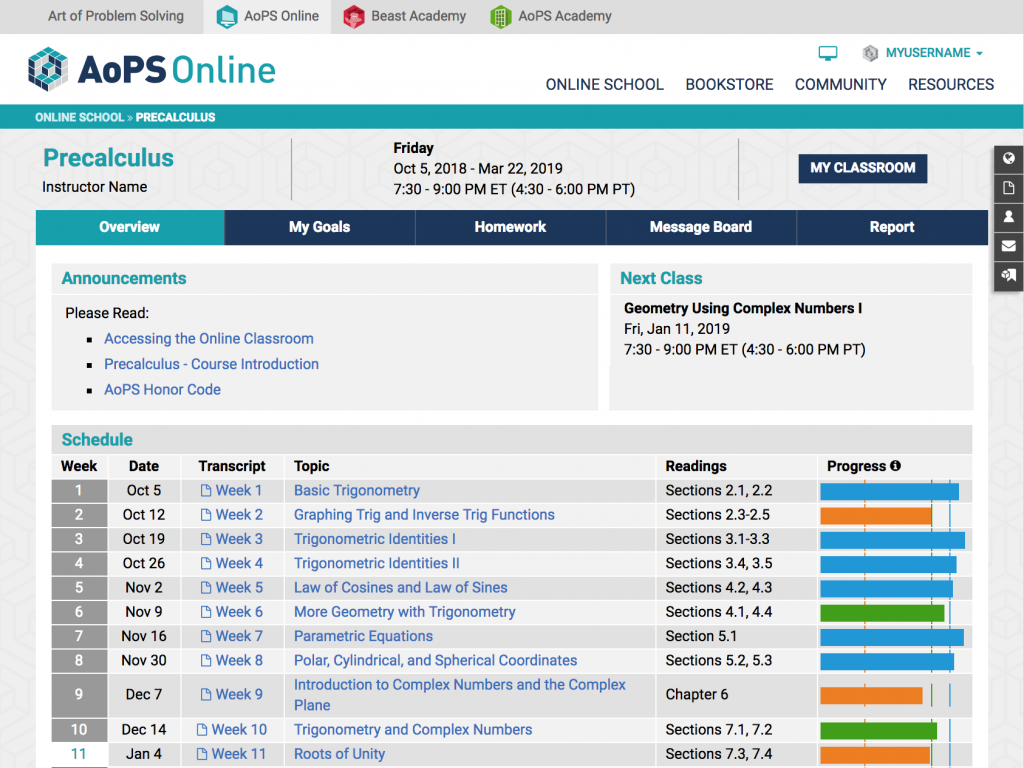Click the Week 6 transcript document icon
This screenshot has height=768, width=1024.
coord(206,612)
